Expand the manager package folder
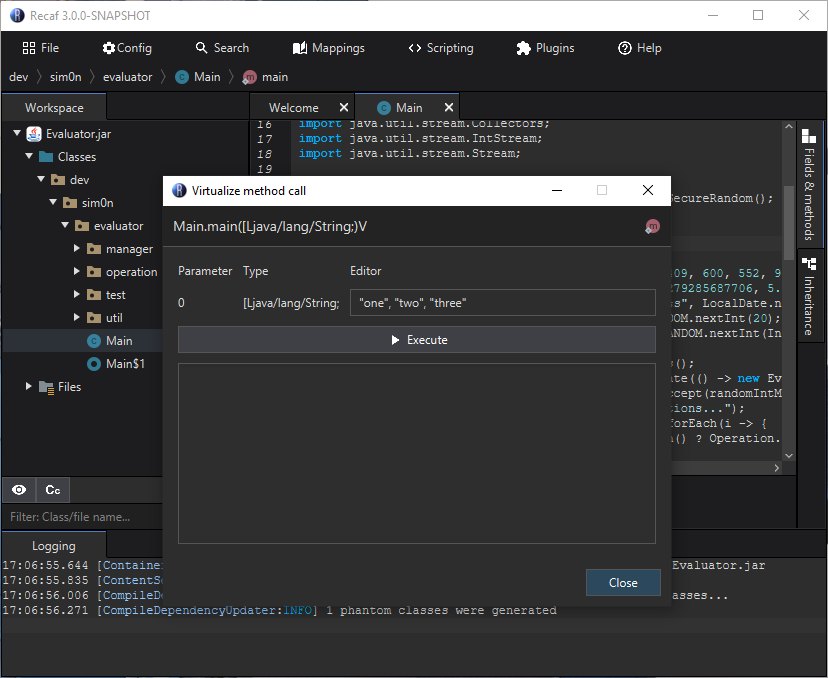 77,248
